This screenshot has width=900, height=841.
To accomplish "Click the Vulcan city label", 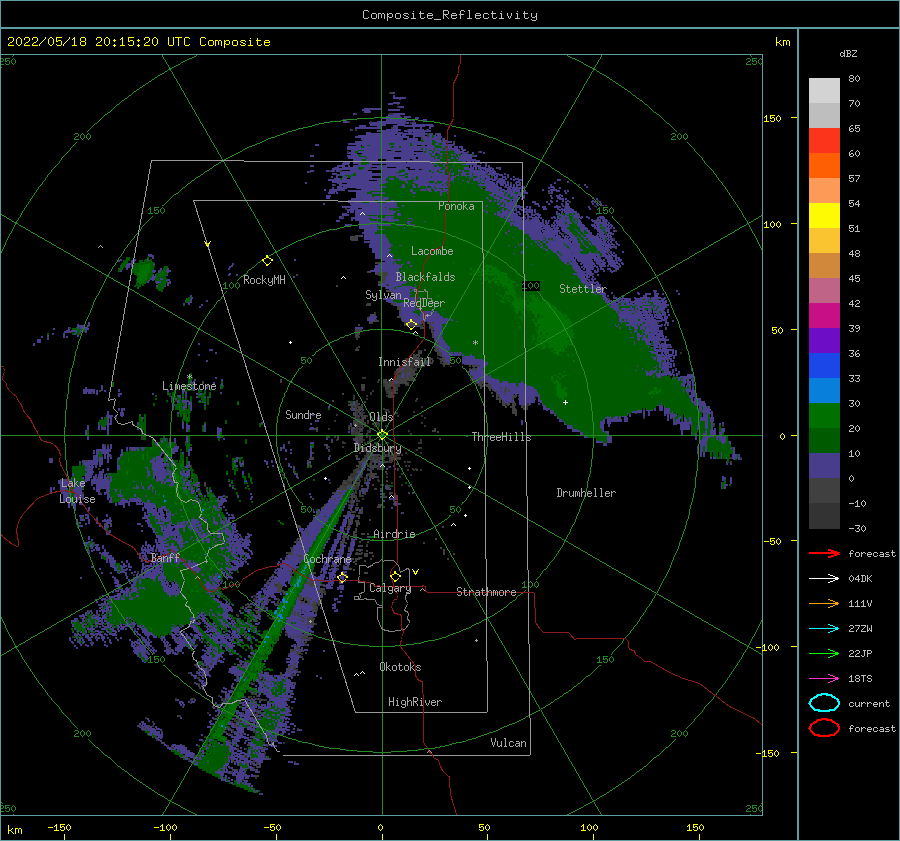I will pos(508,743).
